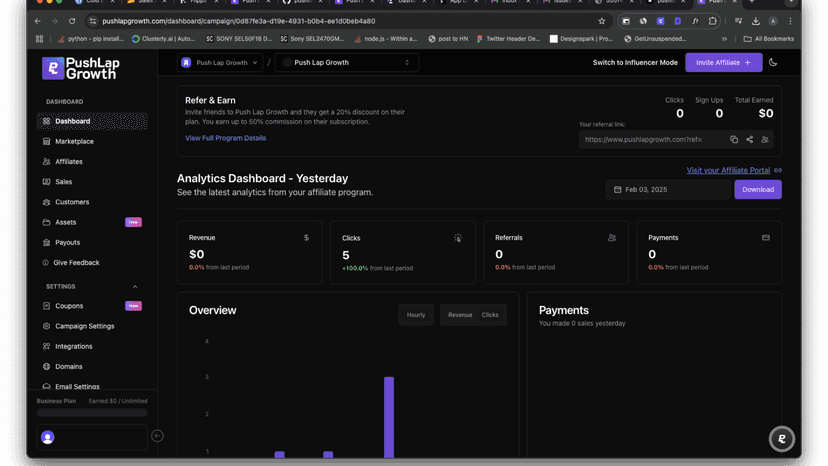Viewport: 828px width, 466px height.
Task: Collapse the sidebar using the arrow circle icon
Action: coord(157,436)
